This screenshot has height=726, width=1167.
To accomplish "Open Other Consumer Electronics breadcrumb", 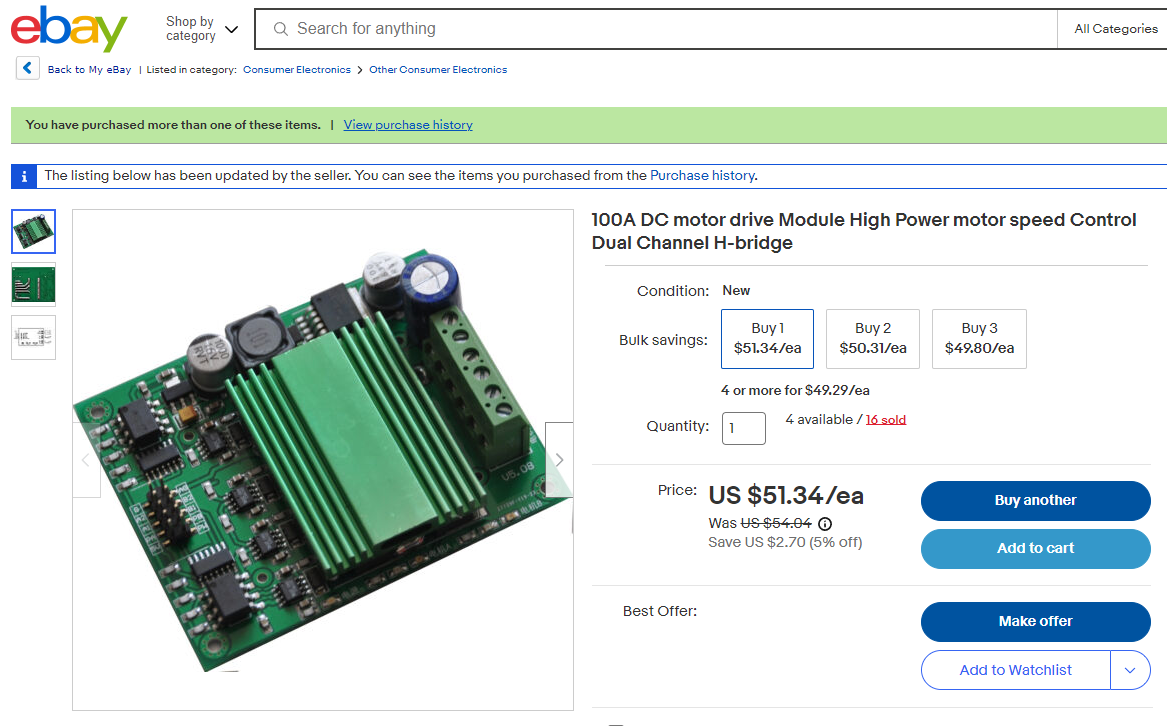I will coord(438,70).
